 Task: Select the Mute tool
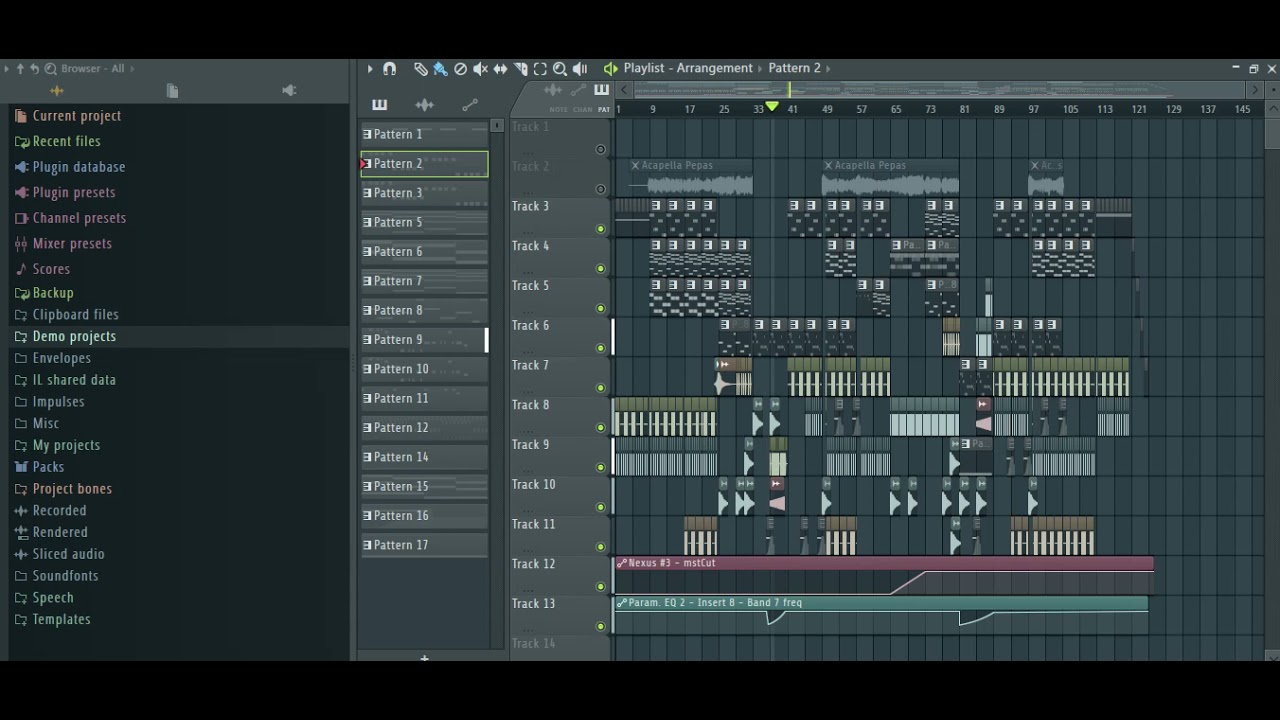[x=480, y=68]
